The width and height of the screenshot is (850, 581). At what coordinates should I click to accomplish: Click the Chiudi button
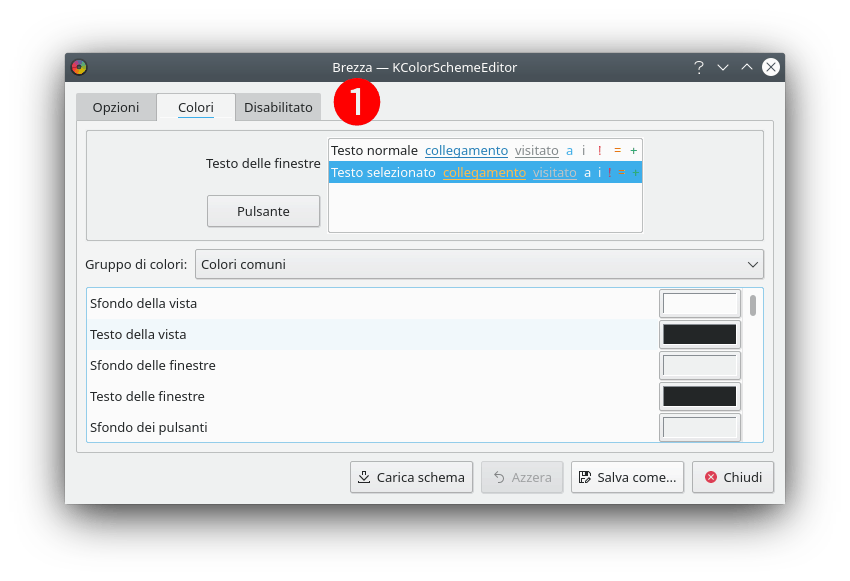733,477
